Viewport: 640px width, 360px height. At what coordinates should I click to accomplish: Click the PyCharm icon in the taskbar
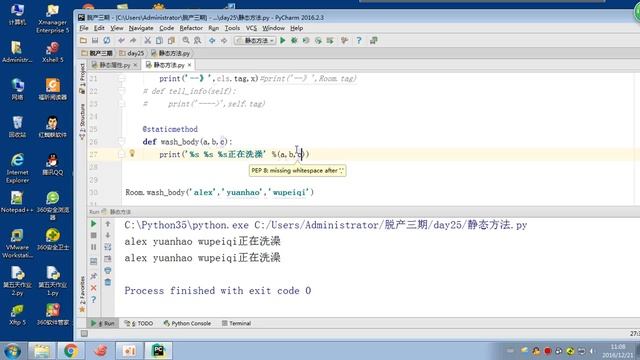158,351
